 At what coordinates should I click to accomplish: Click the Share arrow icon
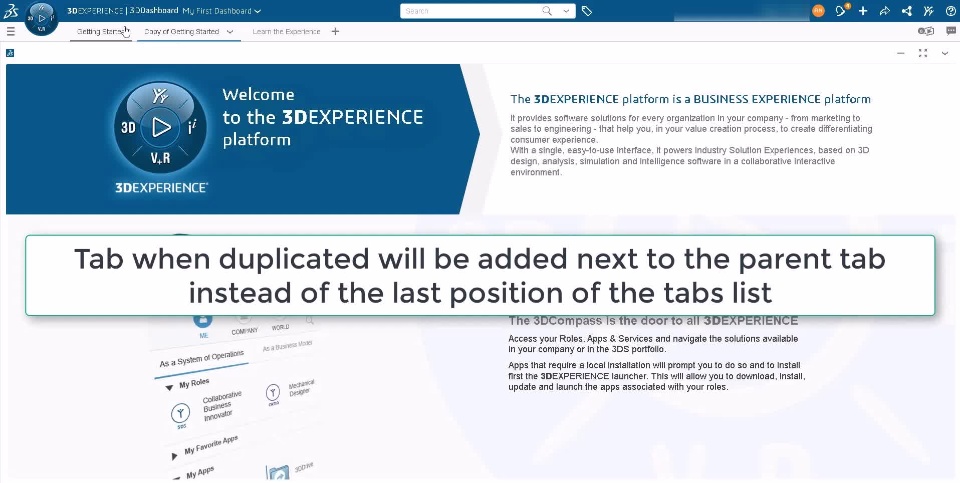pyautogui.click(x=885, y=11)
